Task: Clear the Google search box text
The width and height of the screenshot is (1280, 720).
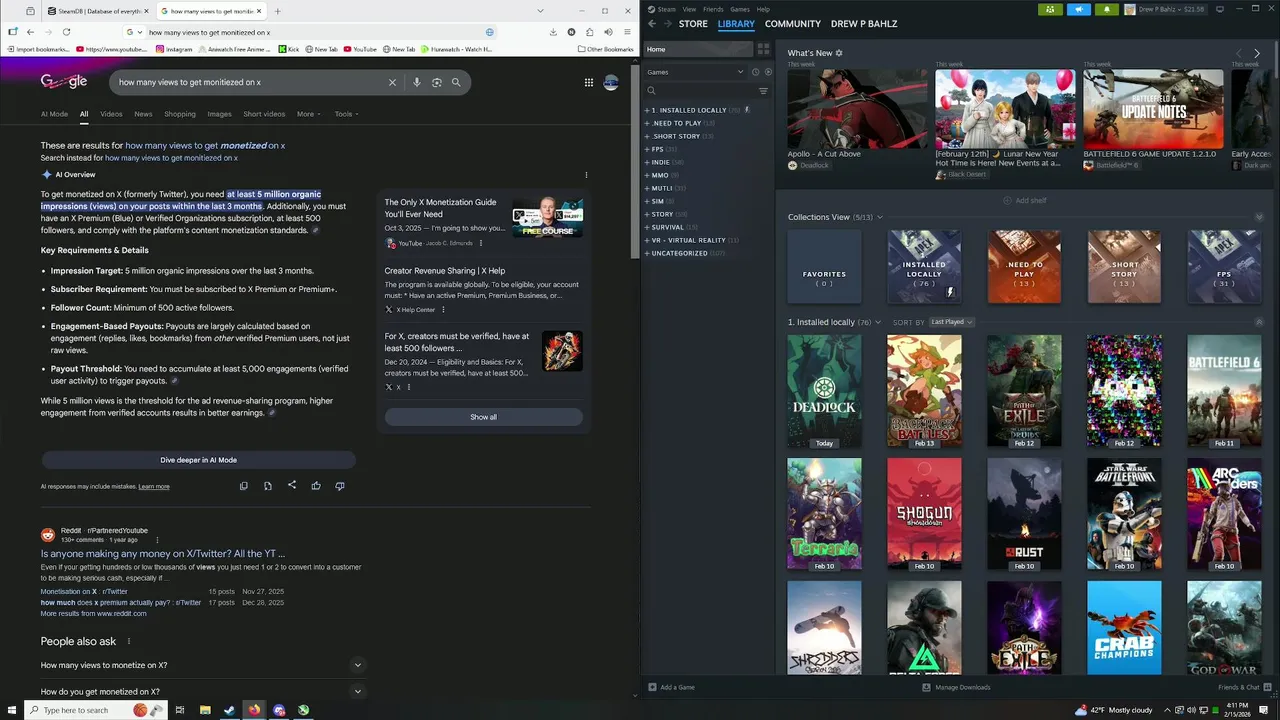Action: point(392,83)
